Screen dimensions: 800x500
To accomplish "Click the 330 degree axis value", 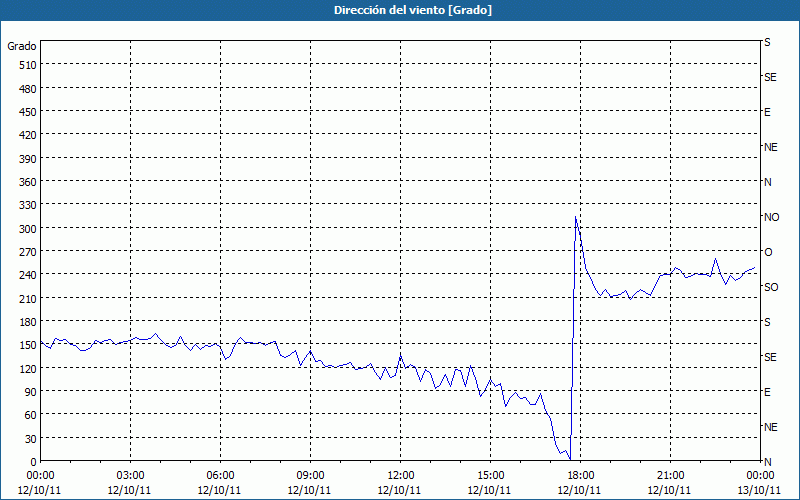I will click(x=28, y=205).
